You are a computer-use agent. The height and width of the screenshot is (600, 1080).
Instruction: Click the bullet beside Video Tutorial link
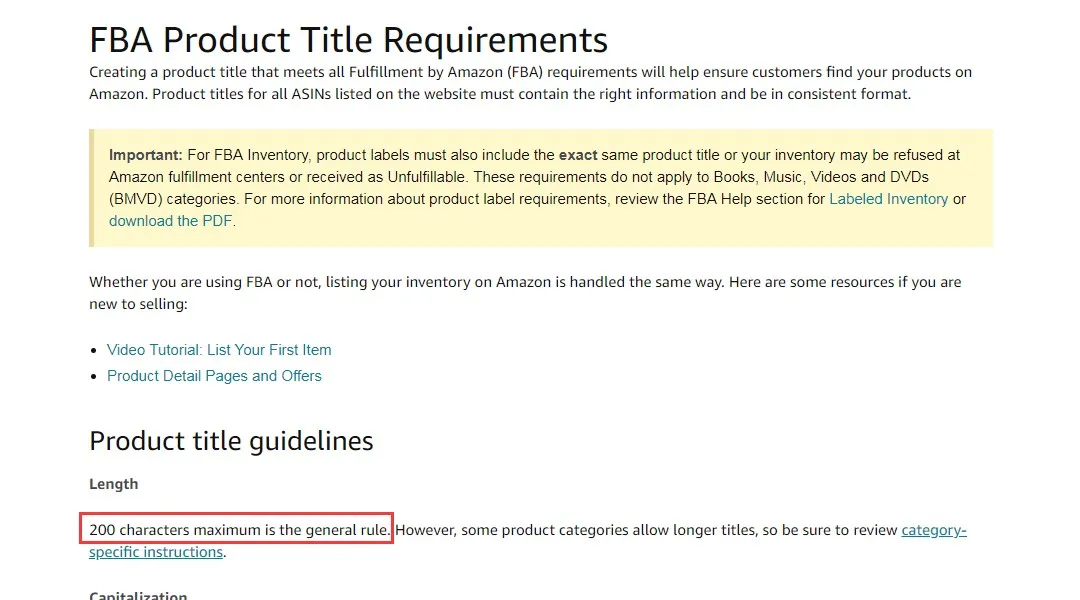pyautogui.click(x=94, y=351)
